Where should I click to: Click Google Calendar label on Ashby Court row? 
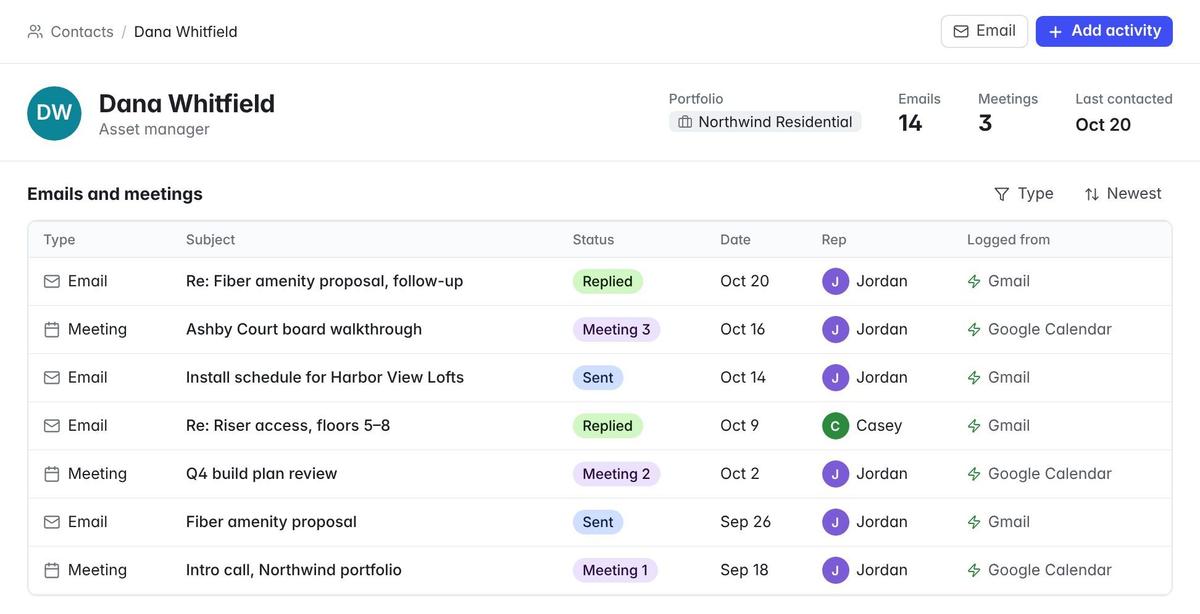(x=1050, y=329)
